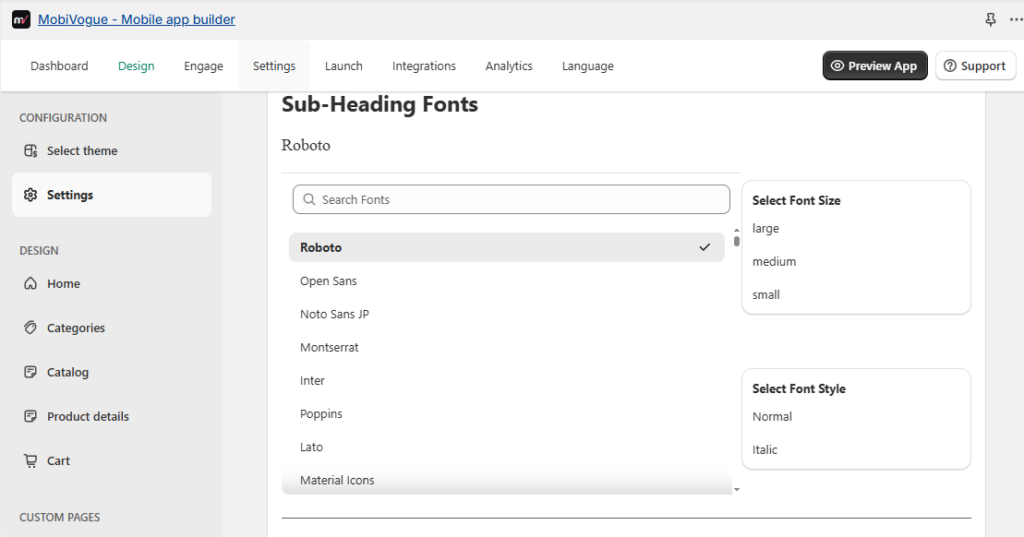This screenshot has height=537, width=1024.
Task: Focus the Search Fonts input field
Action: click(x=511, y=199)
